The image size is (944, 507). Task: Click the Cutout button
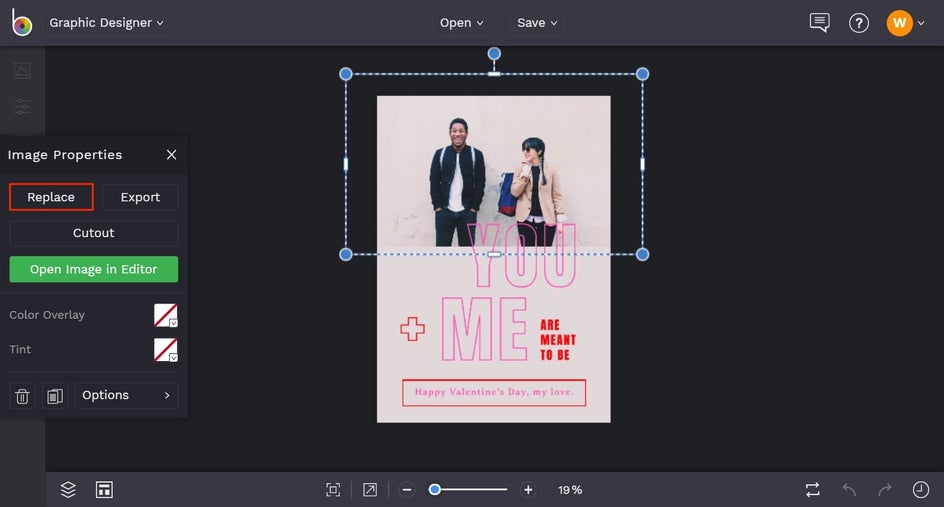[x=93, y=233]
